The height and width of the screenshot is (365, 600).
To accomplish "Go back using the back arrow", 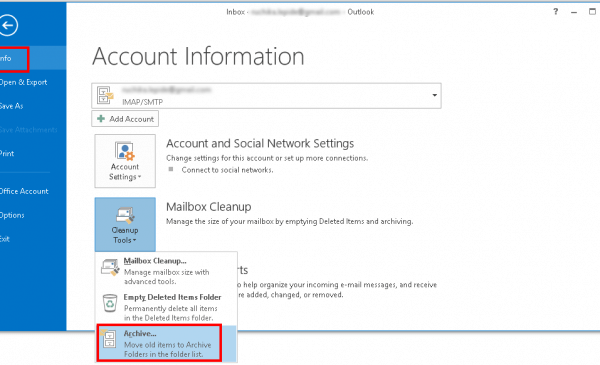I will click(8, 25).
